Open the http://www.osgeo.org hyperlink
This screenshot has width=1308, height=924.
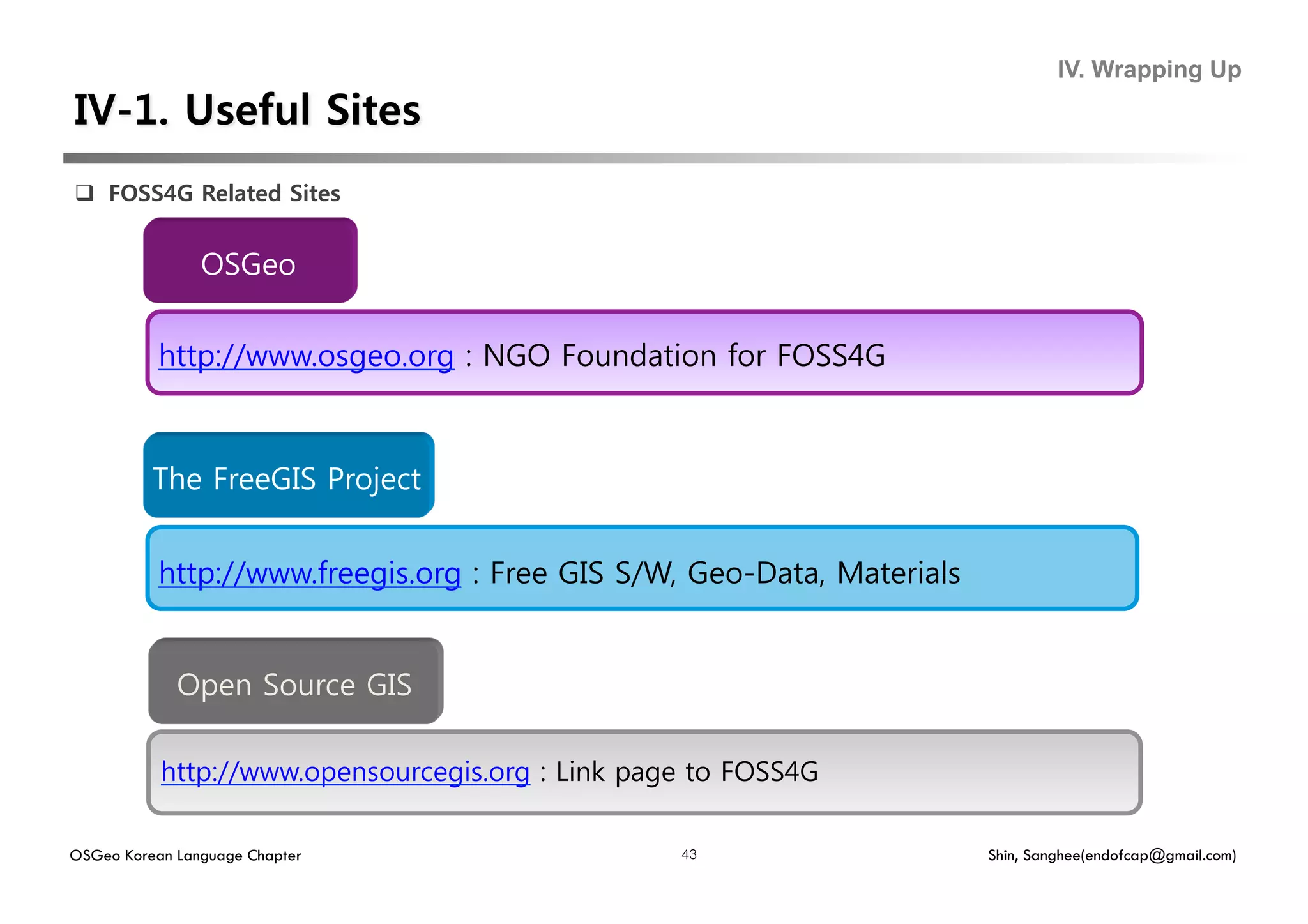point(306,356)
